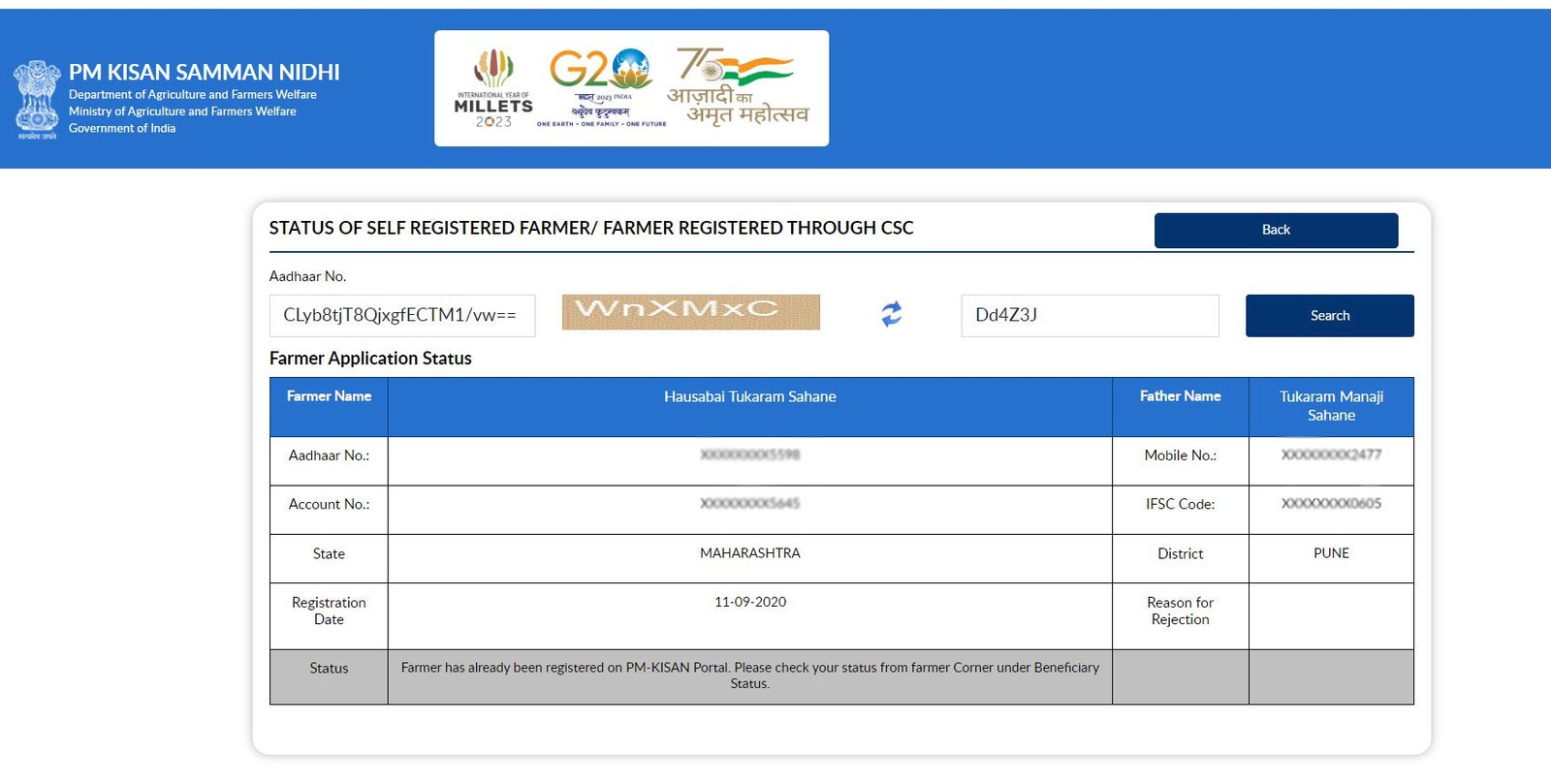The width and height of the screenshot is (1551, 784).
Task: Click the Department of Agriculture and Farmers Welfare text
Action: [193, 95]
